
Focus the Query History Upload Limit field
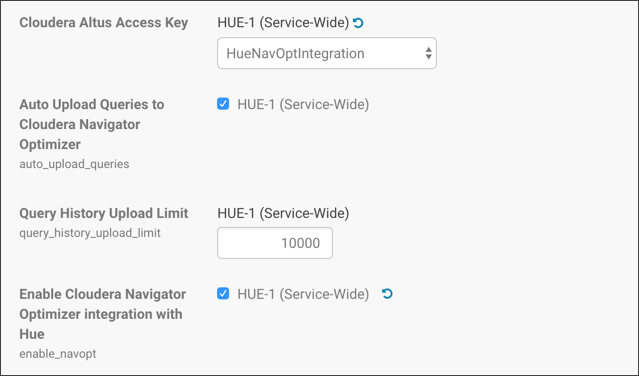275,243
